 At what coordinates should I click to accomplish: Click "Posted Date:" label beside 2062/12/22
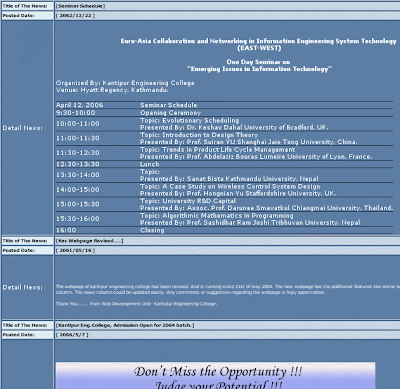18,16
